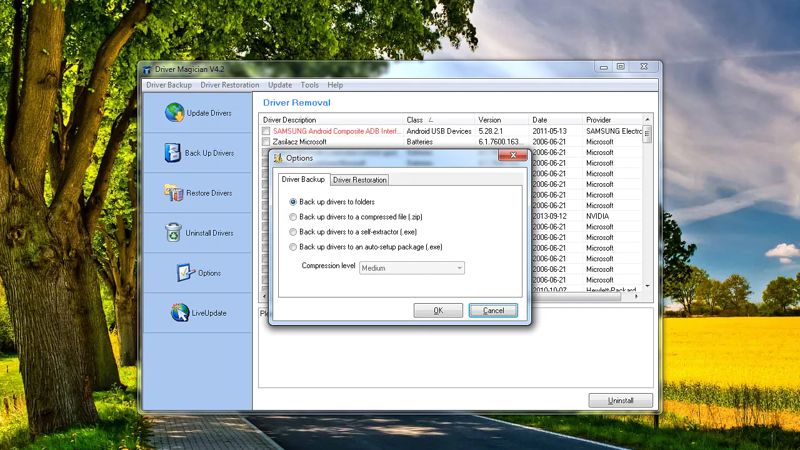
Task: Sort by the Version column header
Action: point(502,120)
